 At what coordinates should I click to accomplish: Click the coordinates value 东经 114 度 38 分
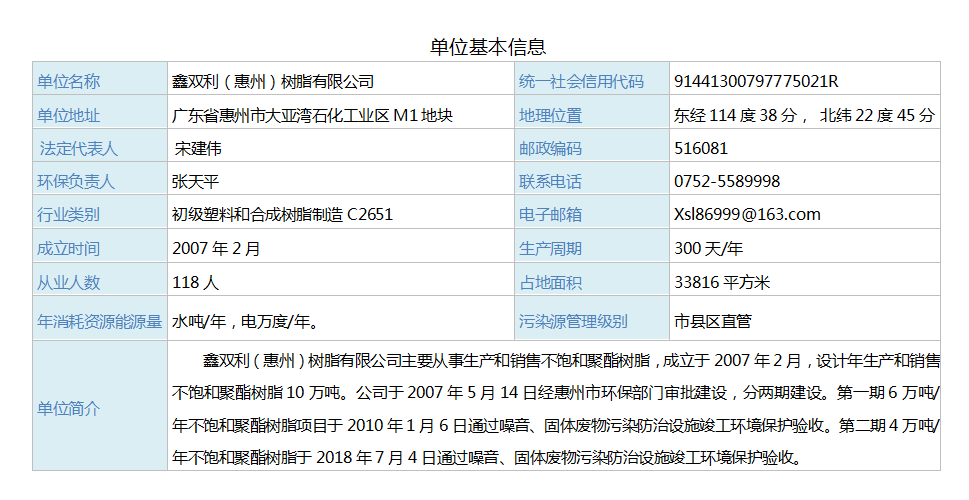740,116
